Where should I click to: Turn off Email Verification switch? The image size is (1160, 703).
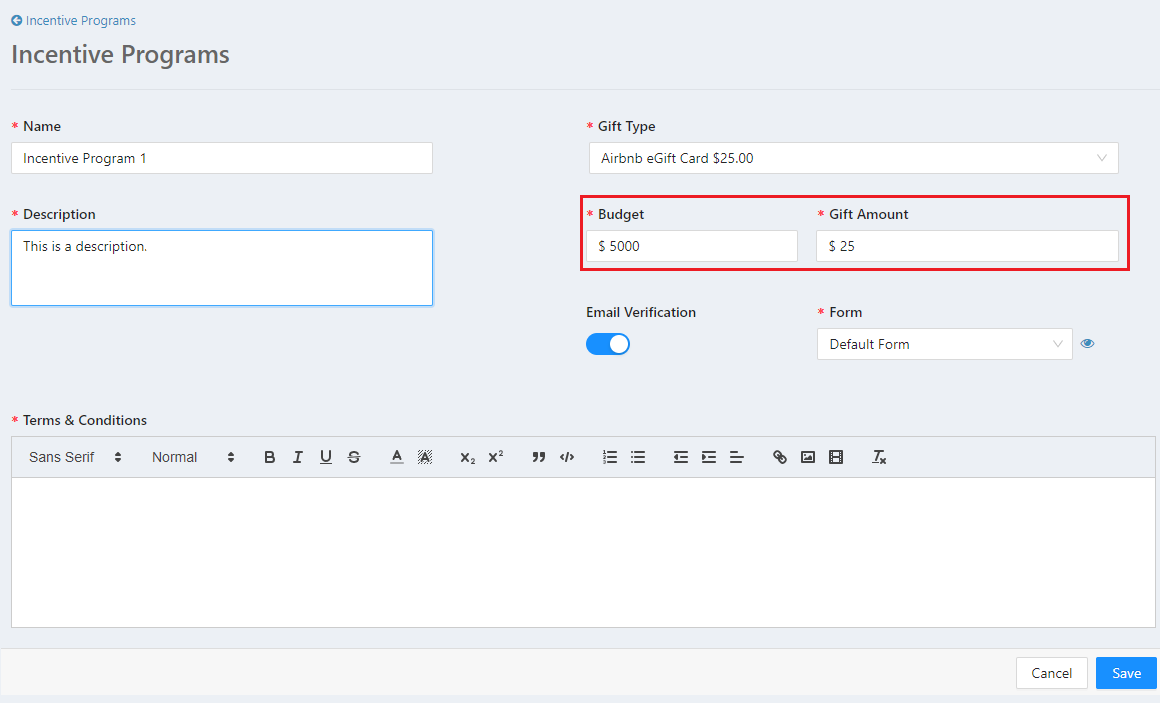pyautogui.click(x=607, y=344)
